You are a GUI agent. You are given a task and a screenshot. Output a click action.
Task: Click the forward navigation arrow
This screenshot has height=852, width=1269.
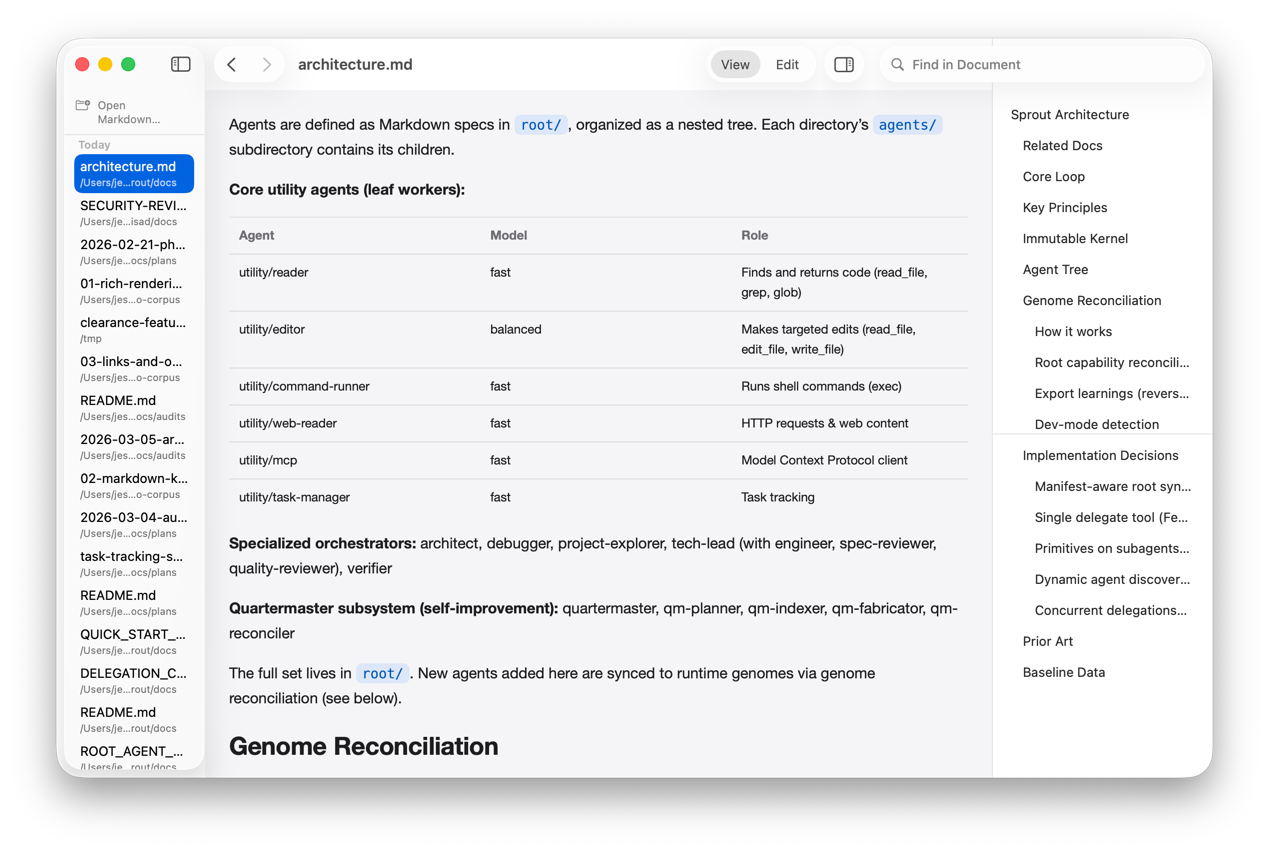(267, 63)
